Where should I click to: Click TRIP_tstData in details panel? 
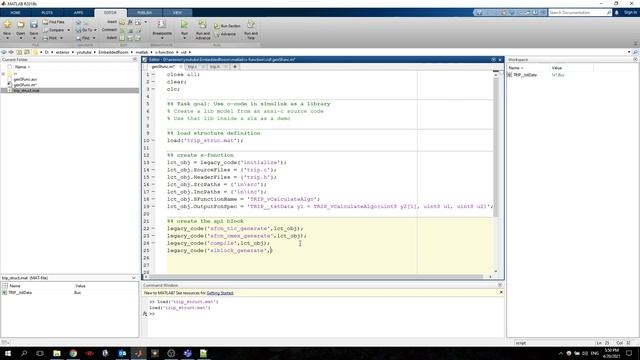tap(20, 293)
